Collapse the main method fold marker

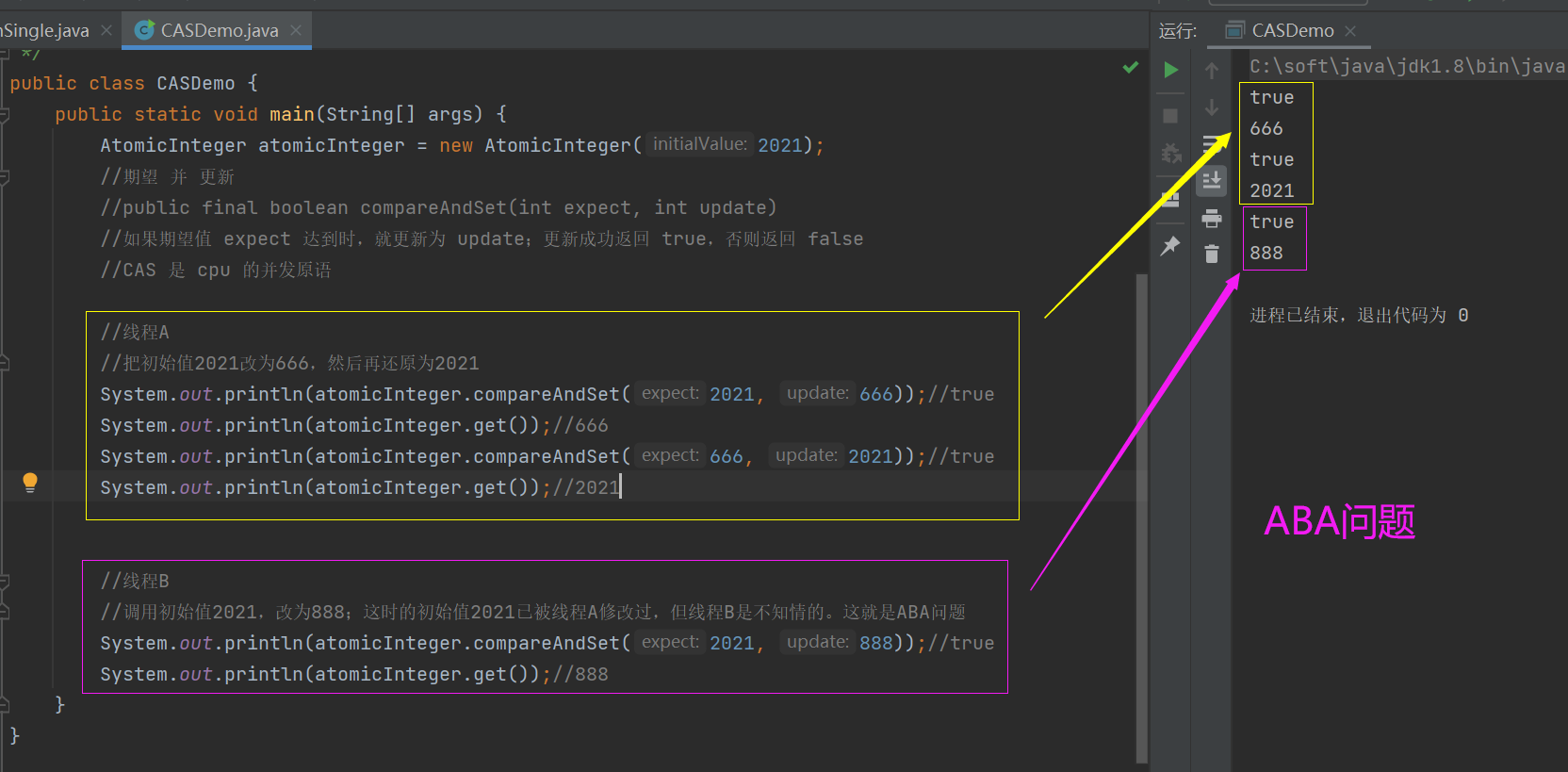5,115
